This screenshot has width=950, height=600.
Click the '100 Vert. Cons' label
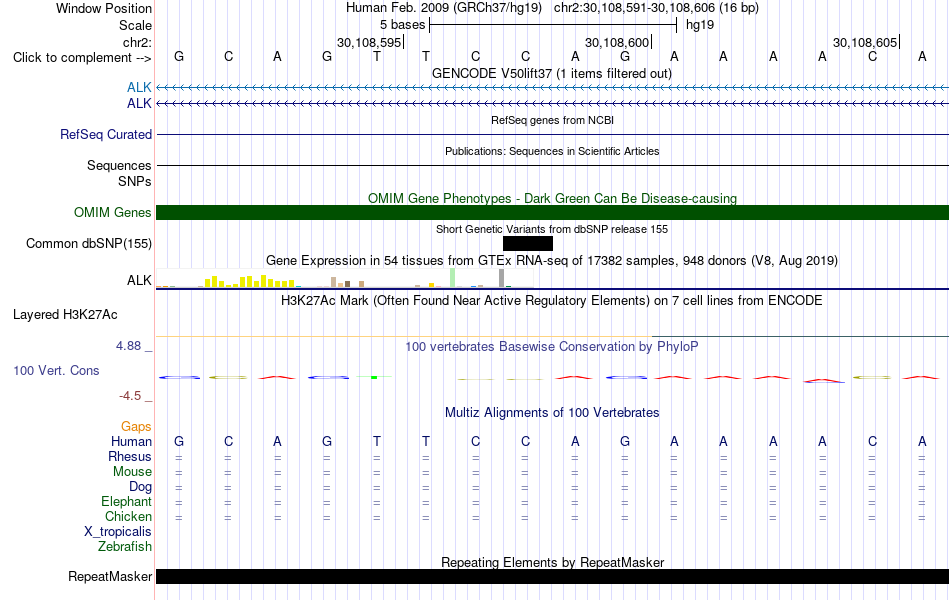pos(56,370)
